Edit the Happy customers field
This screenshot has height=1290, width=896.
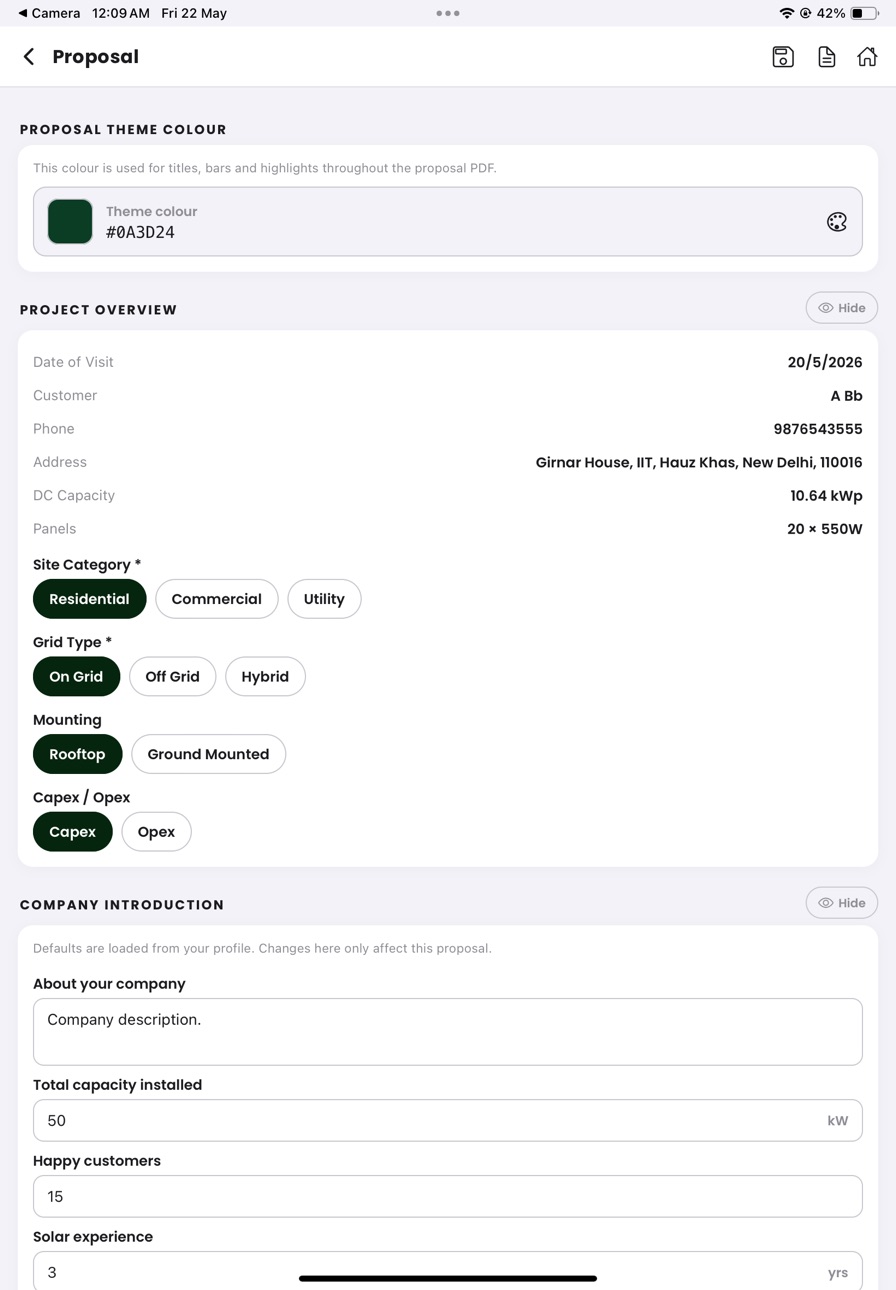point(448,1197)
